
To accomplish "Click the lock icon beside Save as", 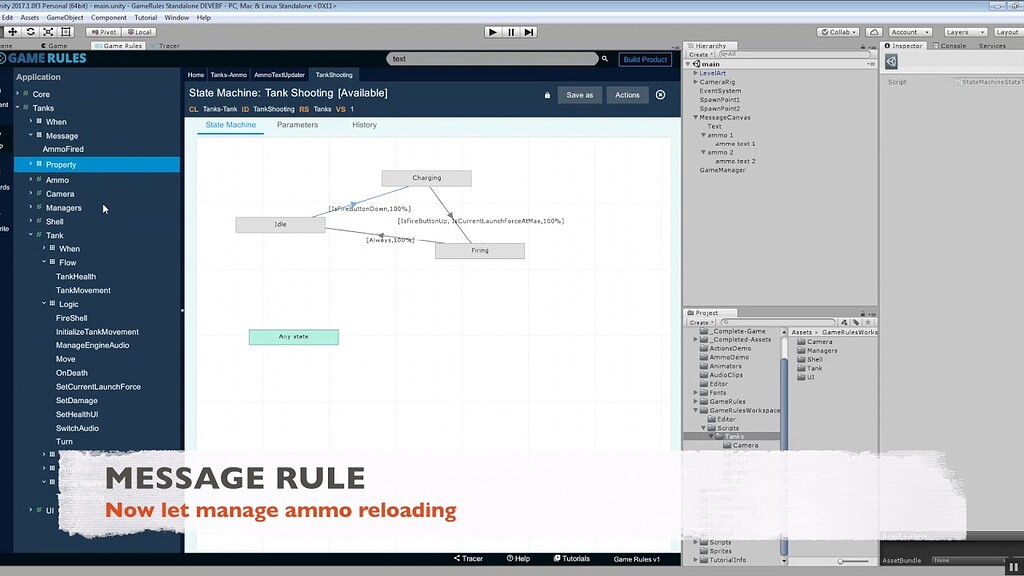I will [x=547, y=94].
